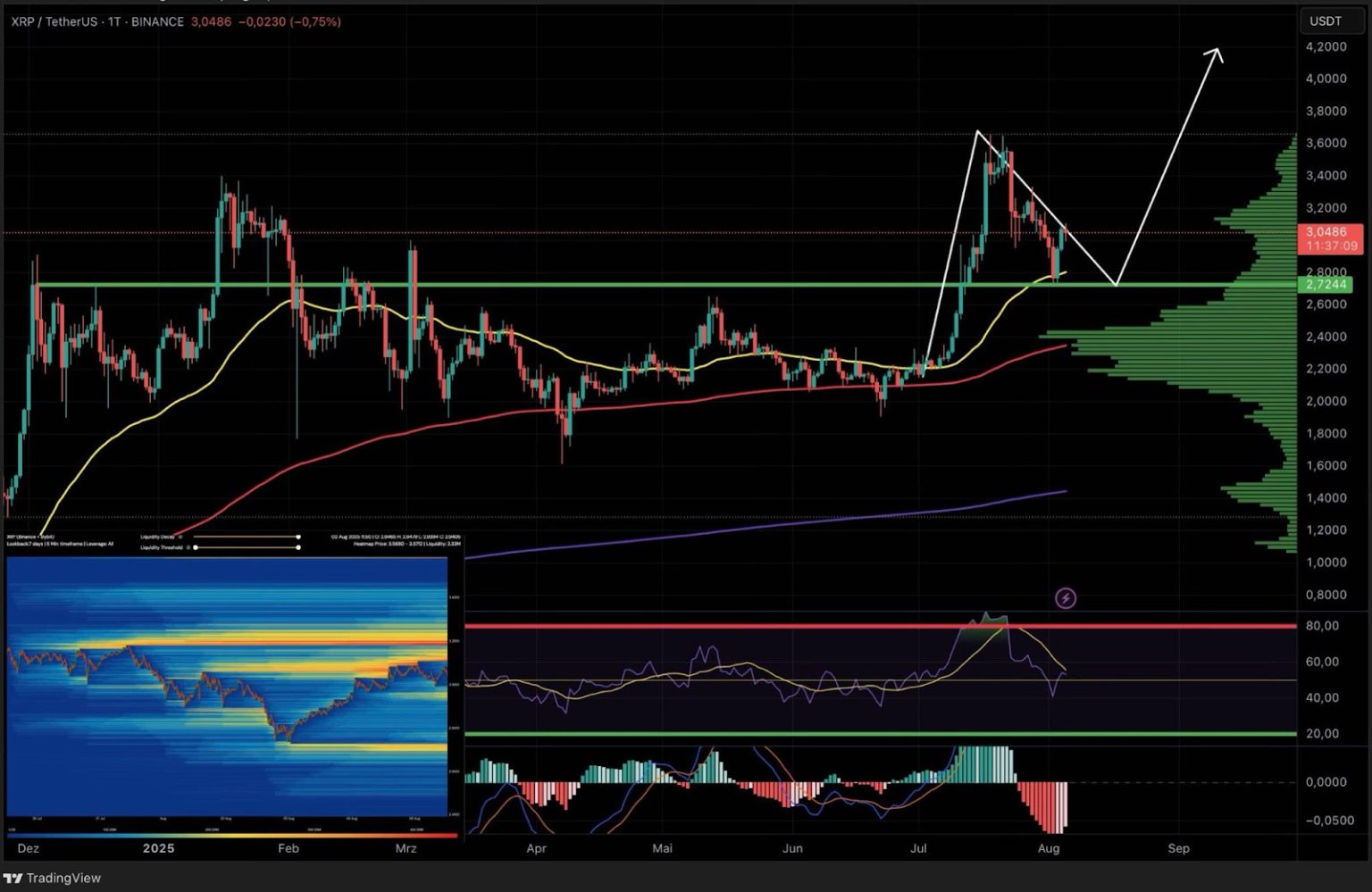Click the purple lightning bolt event icon
This screenshot has width=1372, height=892.
click(1065, 598)
